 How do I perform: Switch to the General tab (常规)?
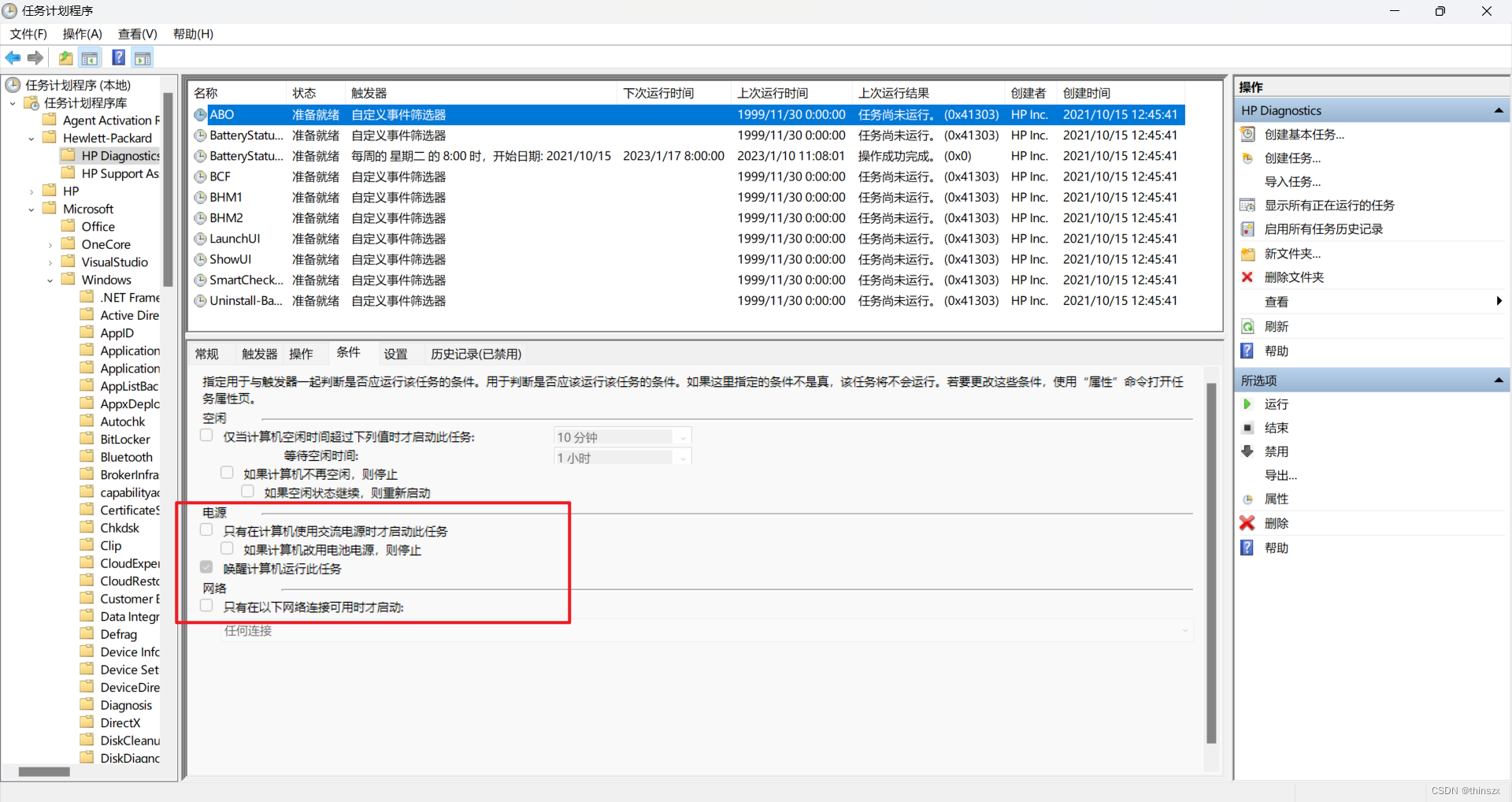click(207, 354)
